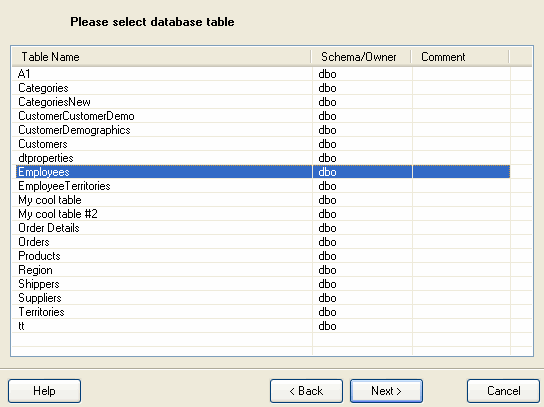This screenshot has width=544, height=407.
Task: Sort by the Table Name column header
Action: pyautogui.click(x=161, y=57)
